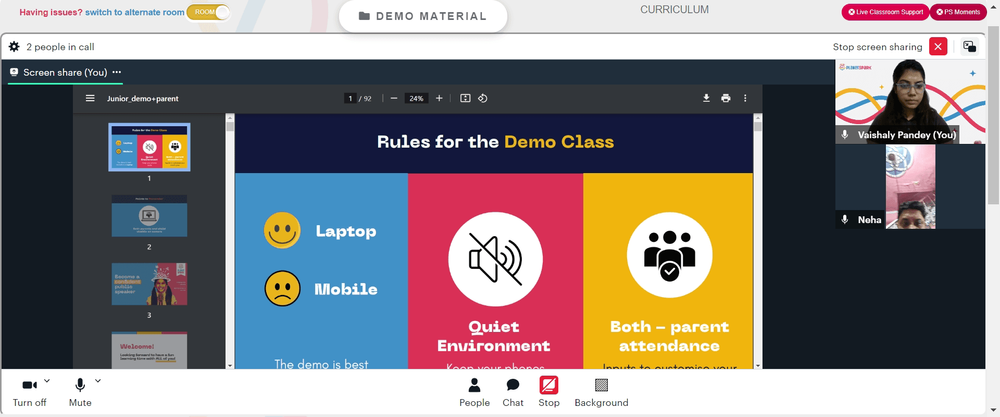Toggle the PDF sidebar hamburger menu
This screenshot has width=1000, height=417.
point(91,98)
